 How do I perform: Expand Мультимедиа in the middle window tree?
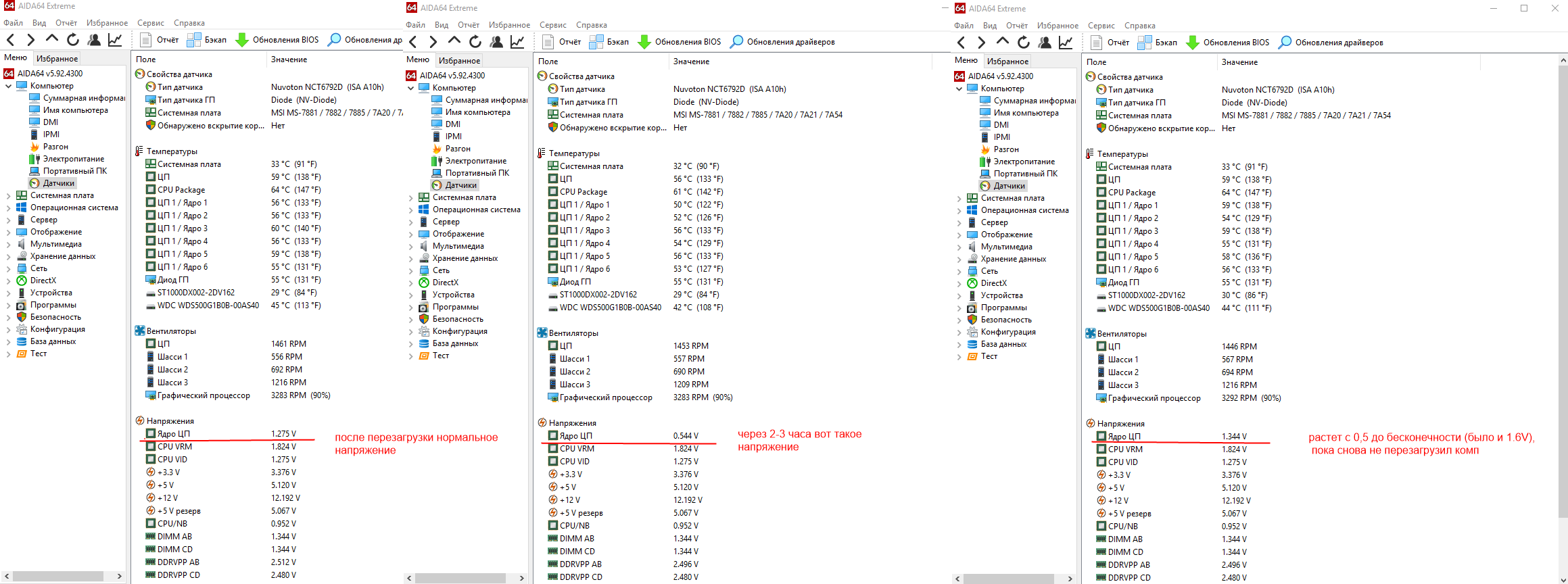pos(410,246)
